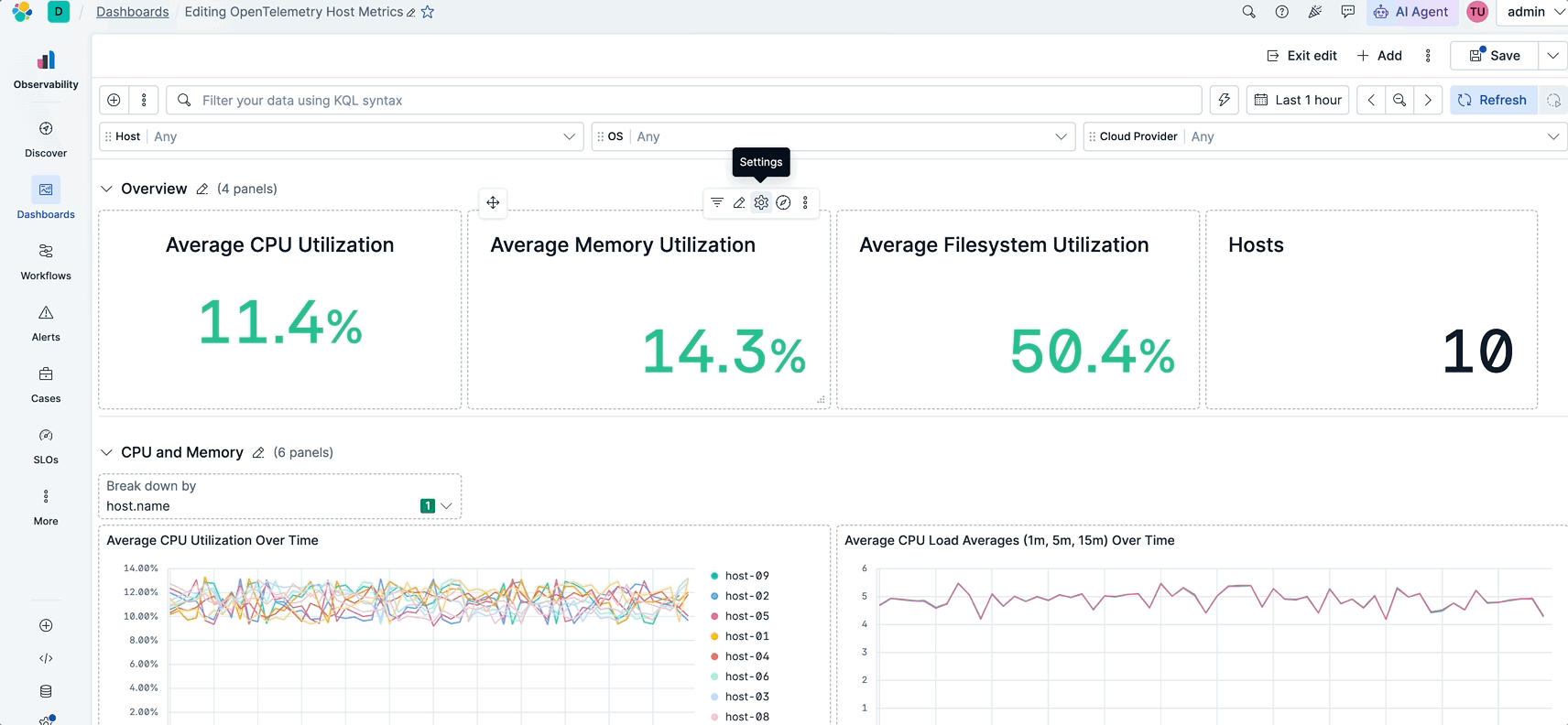Screen dimensions: 1568x725
Task: Open the query language lightning switcher
Action: pos(1224,100)
